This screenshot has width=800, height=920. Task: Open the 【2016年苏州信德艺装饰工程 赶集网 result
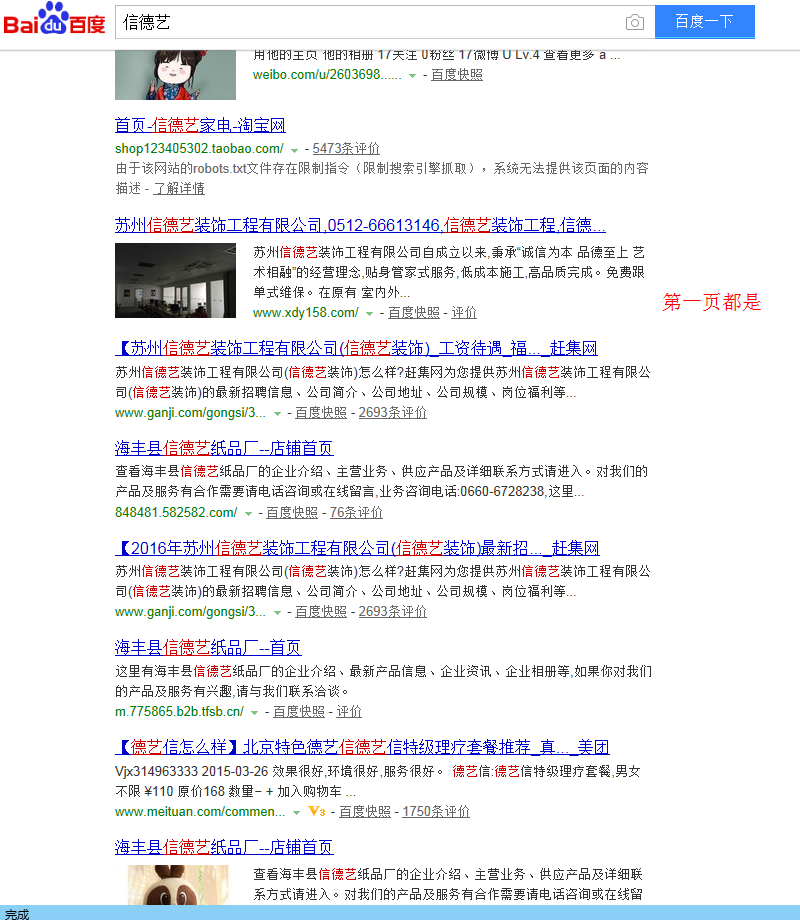[x=357, y=548]
